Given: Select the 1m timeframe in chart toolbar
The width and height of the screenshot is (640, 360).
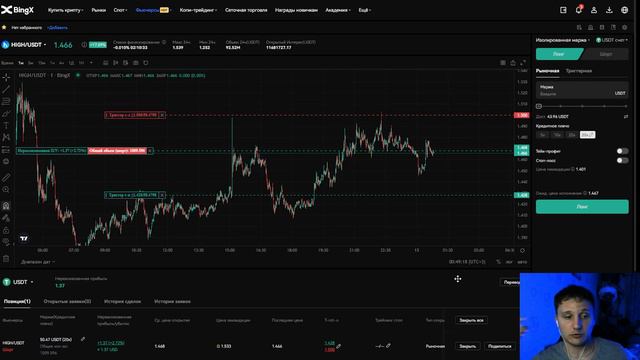Looking at the screenshot, I should tap(21, 63).
